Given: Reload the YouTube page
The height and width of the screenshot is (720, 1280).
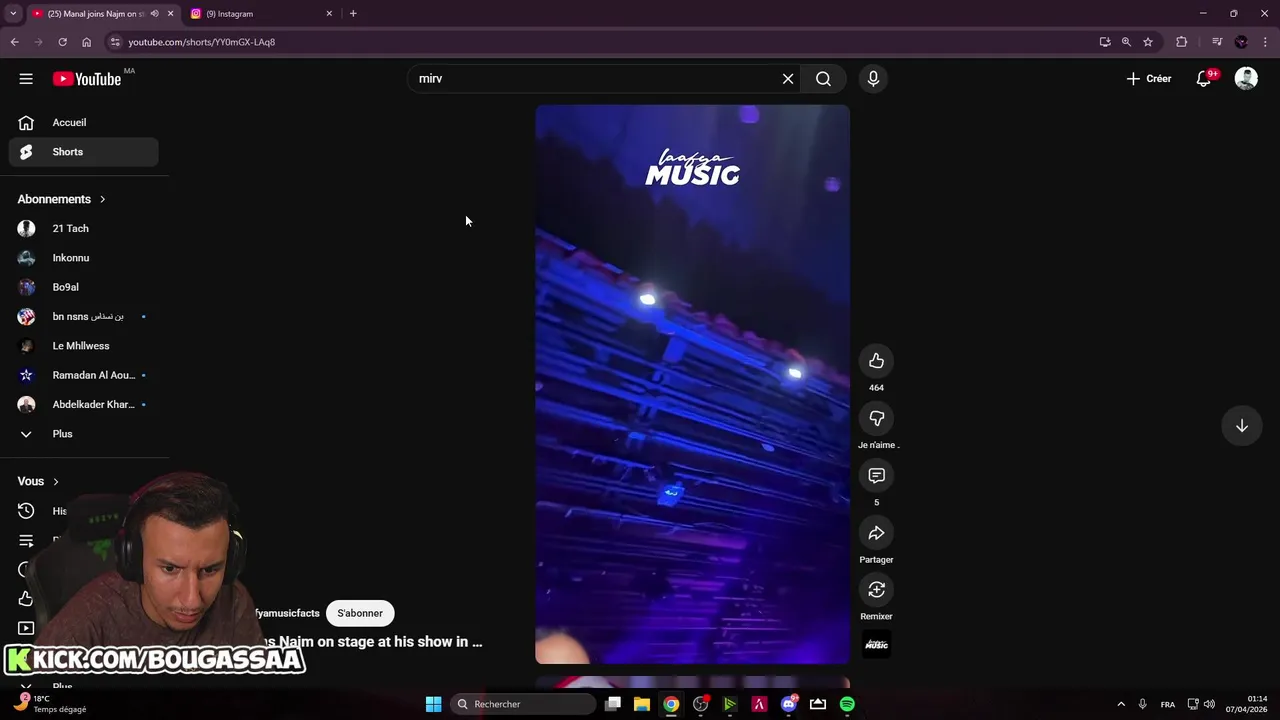Looking at the screenshot, I should pyautogui.click(x=62, y=42).
